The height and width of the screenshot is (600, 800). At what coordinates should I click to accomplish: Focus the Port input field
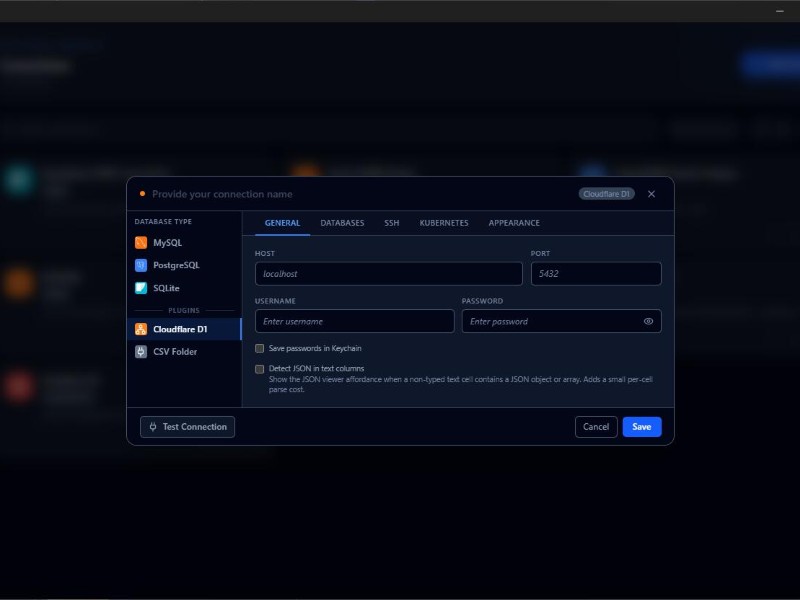pos(596,274)
